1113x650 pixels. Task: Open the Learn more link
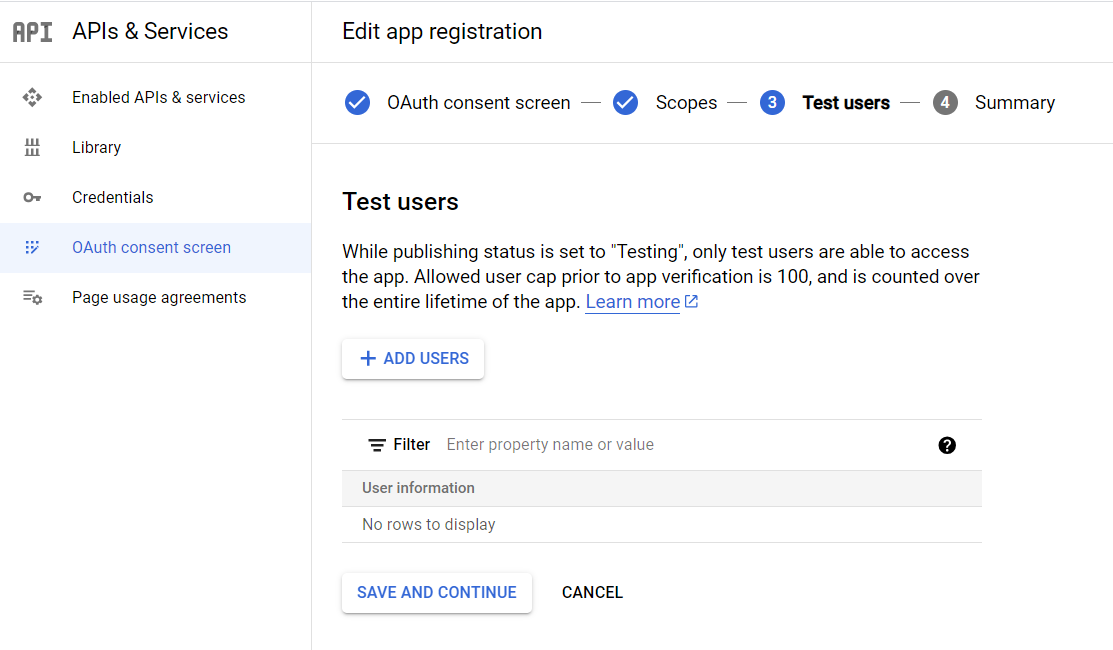click(632, 302)
